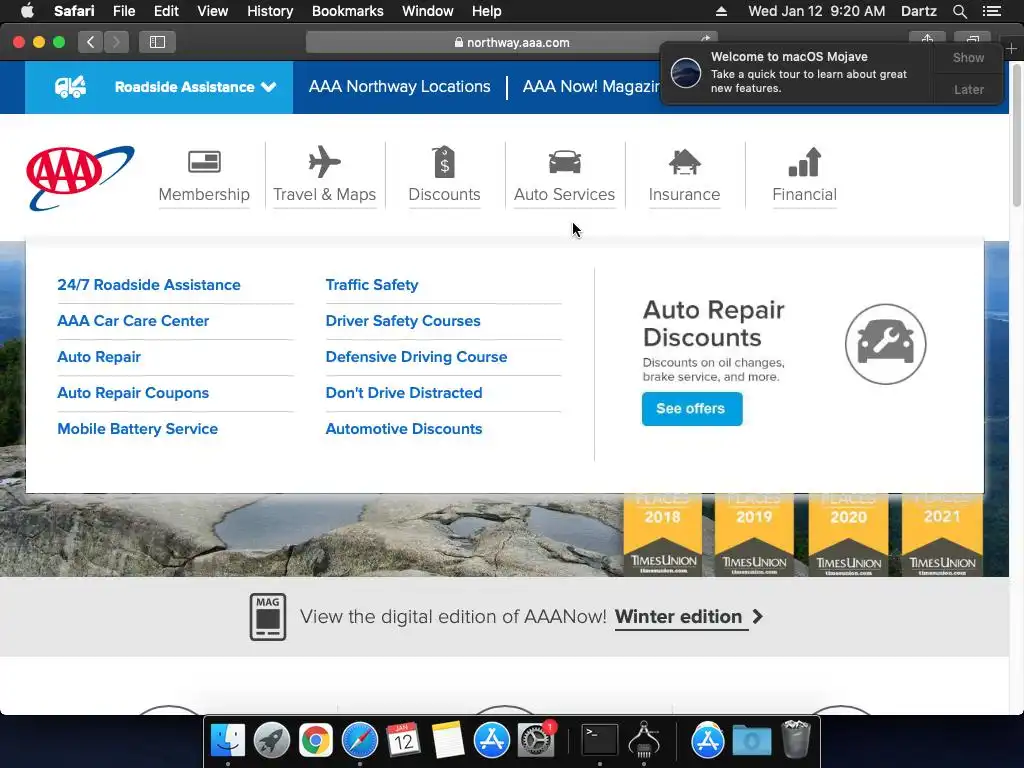Open the Winter edition chevron arrow

tap(758, 616)
